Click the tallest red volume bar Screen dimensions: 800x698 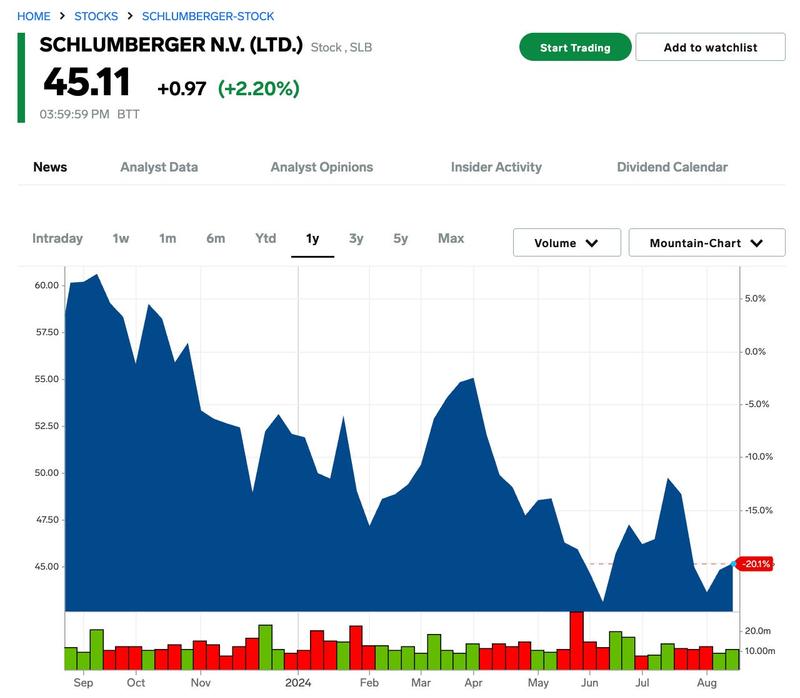pyautogui.click(x=577, y=640)
